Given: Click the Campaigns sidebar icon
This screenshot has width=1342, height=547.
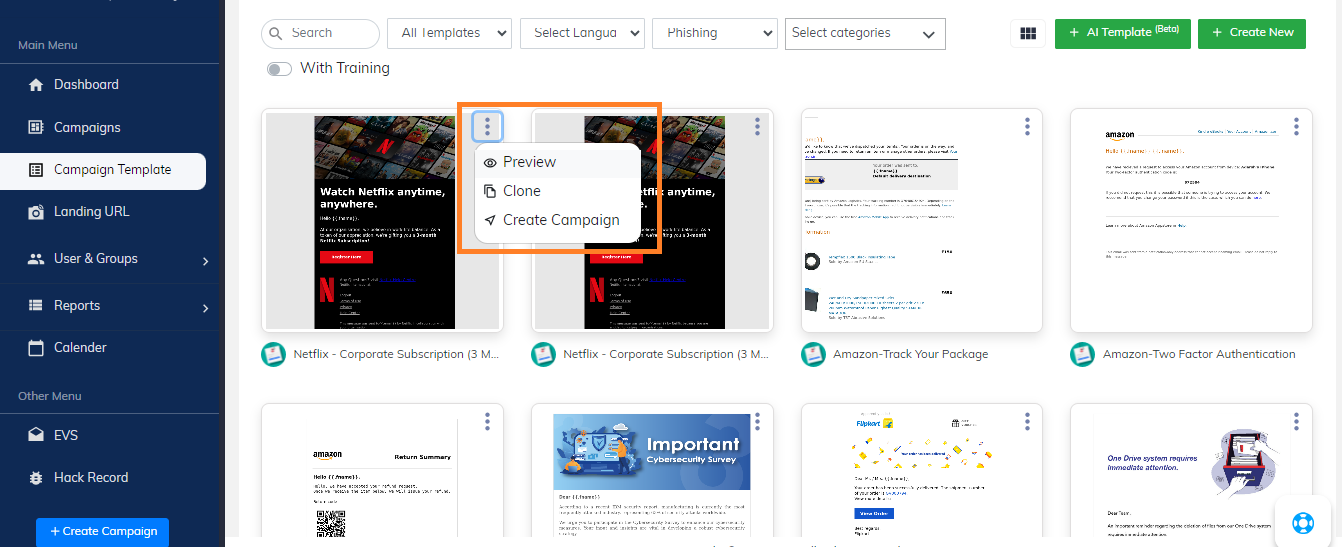Looking at the screenshot, I should (x=36, y=127).
